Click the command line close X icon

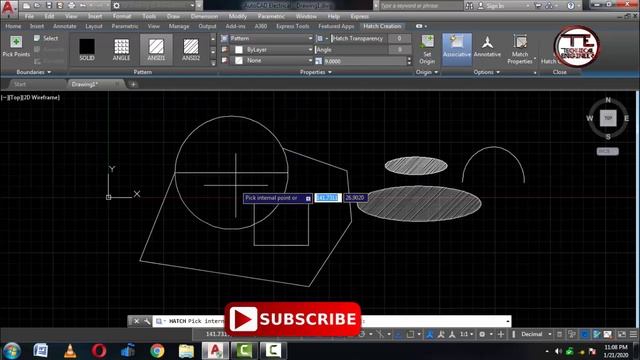(x=136, y=321)
